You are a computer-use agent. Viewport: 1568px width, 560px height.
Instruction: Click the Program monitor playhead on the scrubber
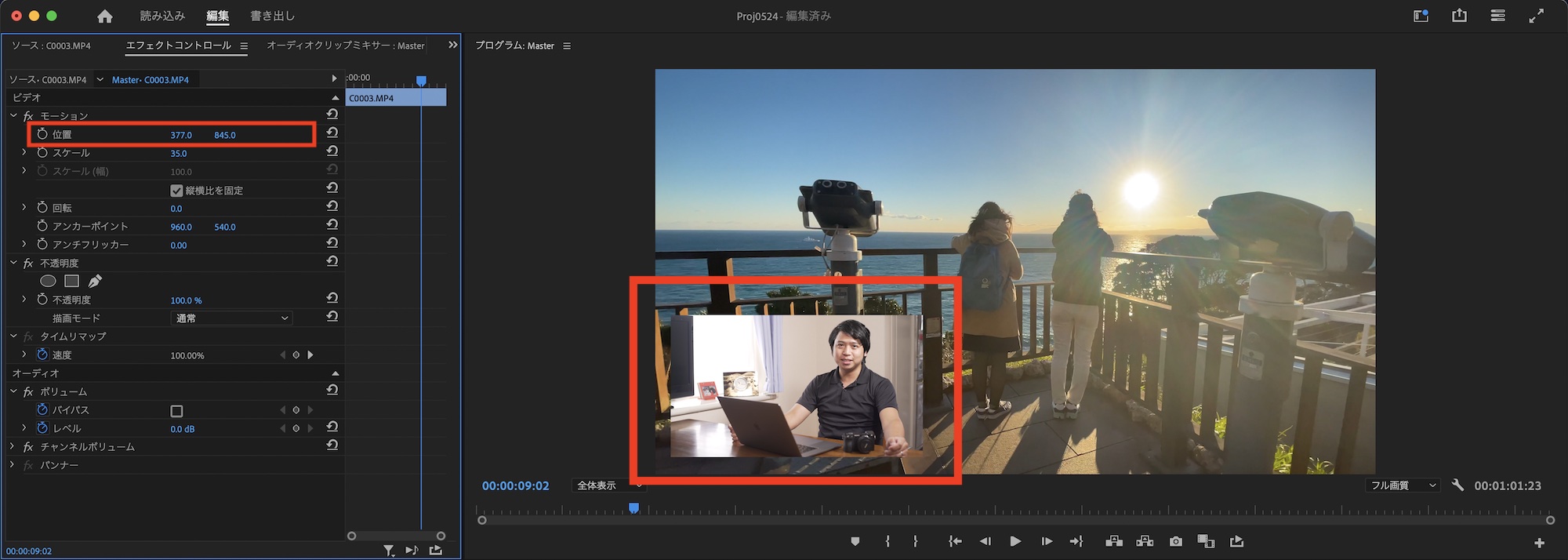click(x=633, y=509)
